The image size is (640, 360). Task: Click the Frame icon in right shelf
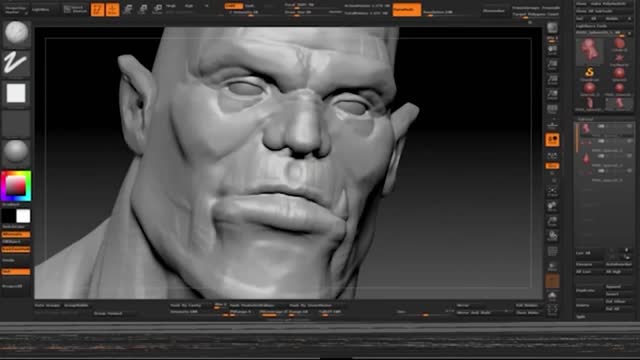click(552, 191)
